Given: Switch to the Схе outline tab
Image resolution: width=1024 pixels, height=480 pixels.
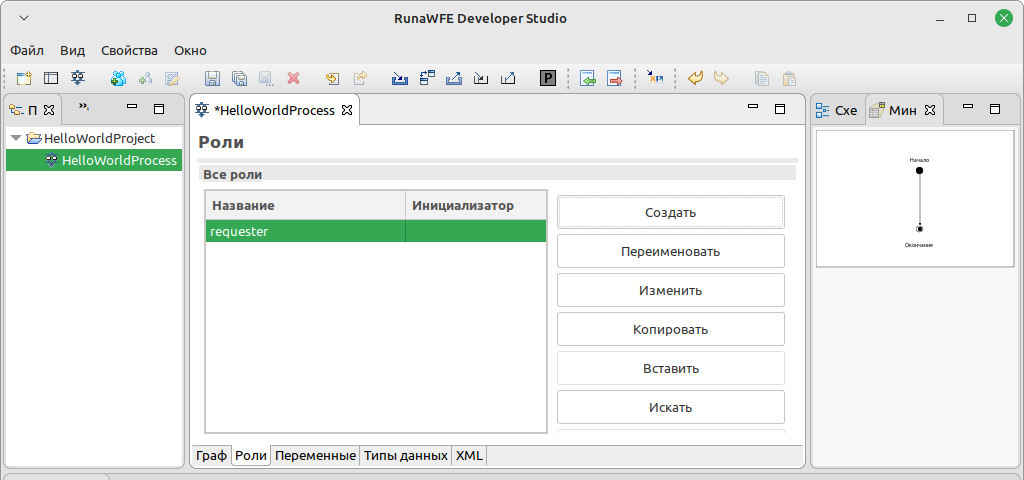Looking at the screenshot, I should [x=839, y=110].
